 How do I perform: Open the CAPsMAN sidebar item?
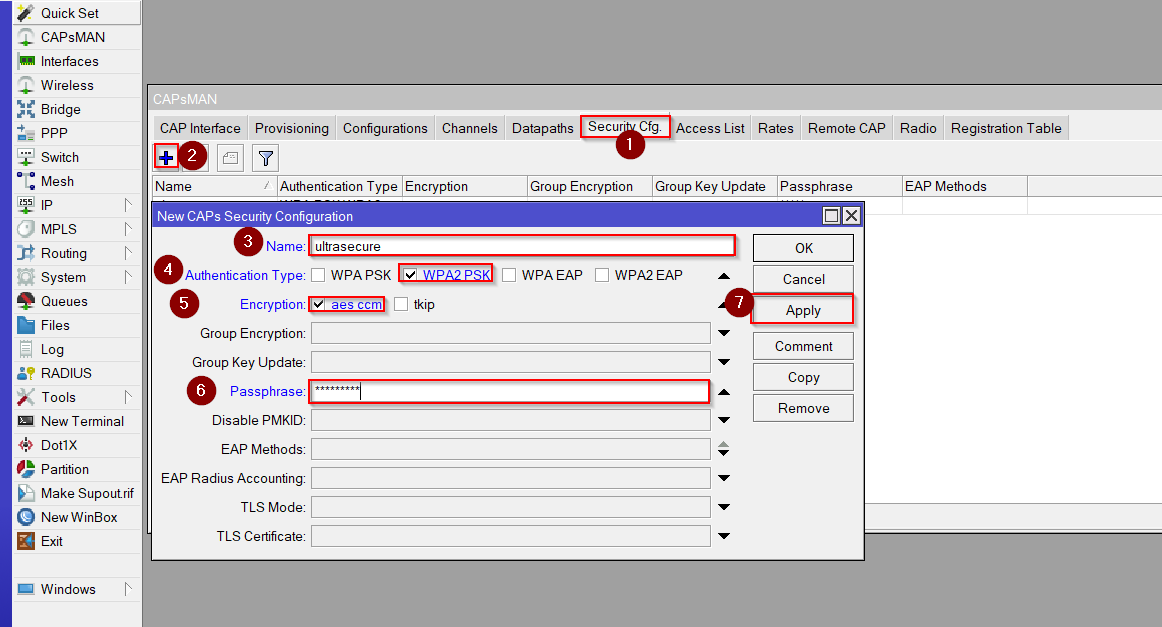72,37
